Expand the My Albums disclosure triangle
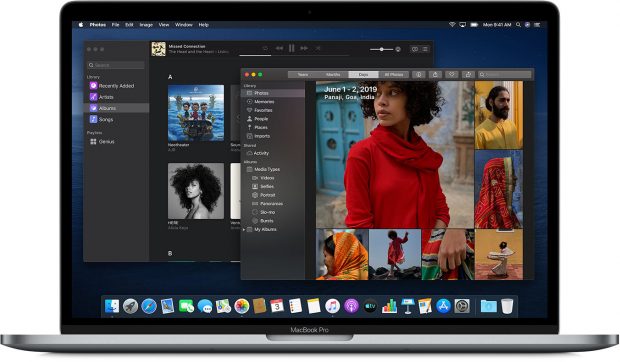The height and width of the screenshot is (362, 620). point(244,229)
